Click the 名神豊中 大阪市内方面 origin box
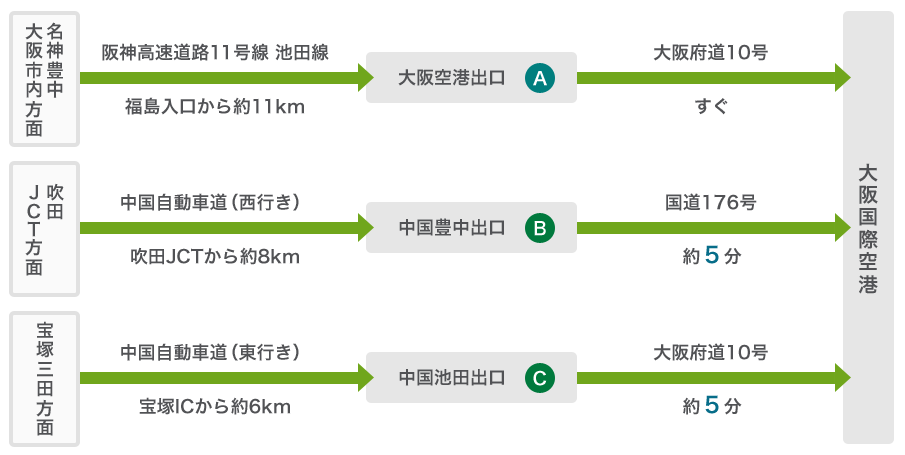This screenshot has height=455, width=905. (x=44, y=77)
